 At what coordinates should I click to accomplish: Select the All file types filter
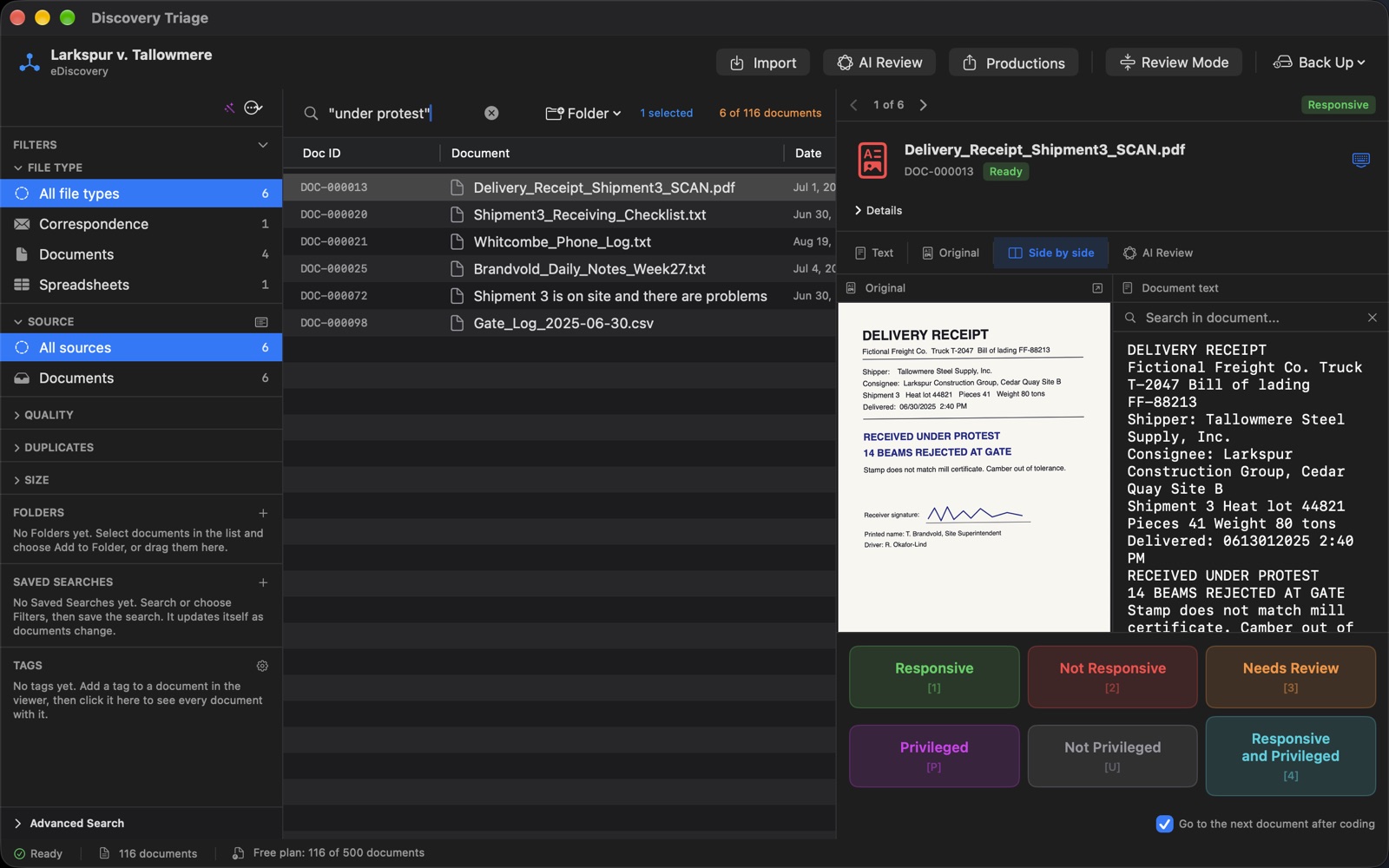click(x=142, y=194)
